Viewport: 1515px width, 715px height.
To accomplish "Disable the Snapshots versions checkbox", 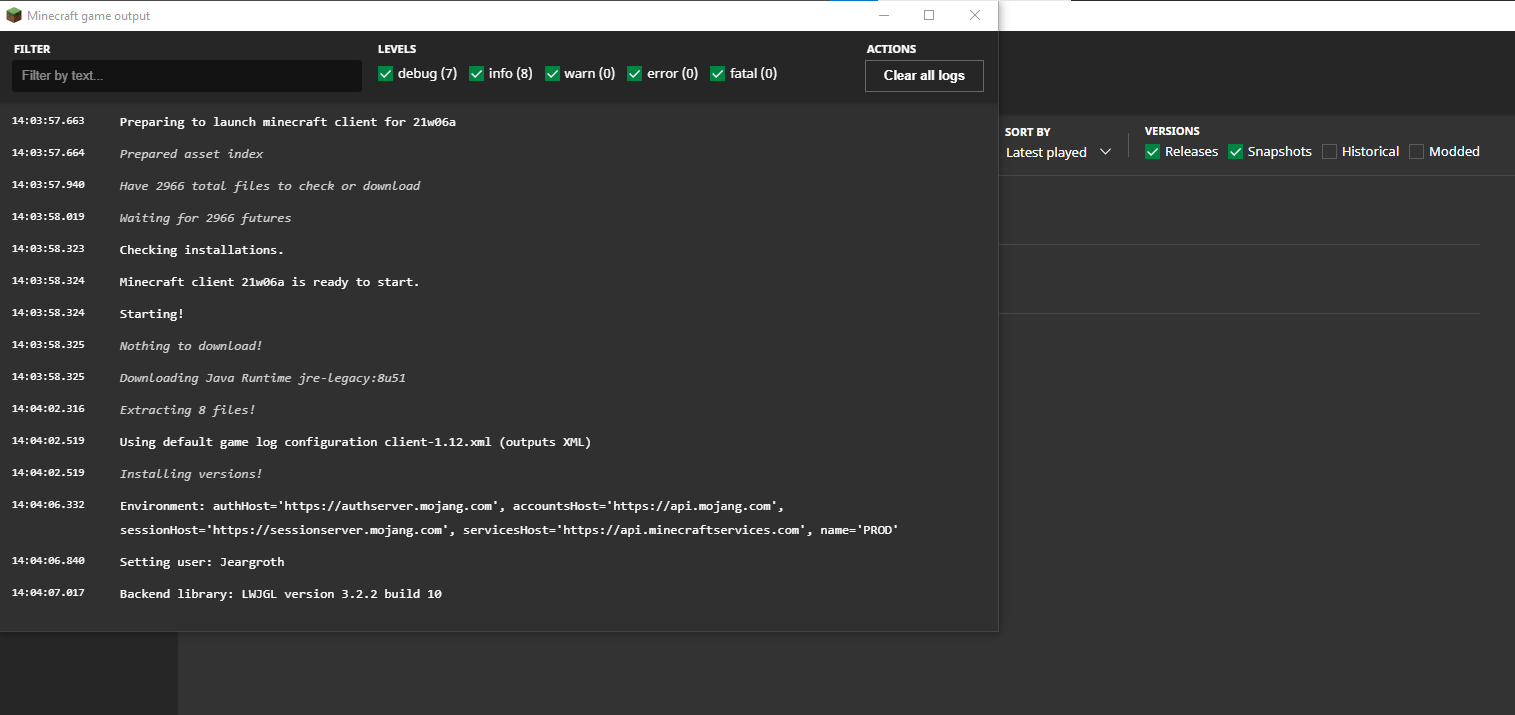I will point(1236,152).
